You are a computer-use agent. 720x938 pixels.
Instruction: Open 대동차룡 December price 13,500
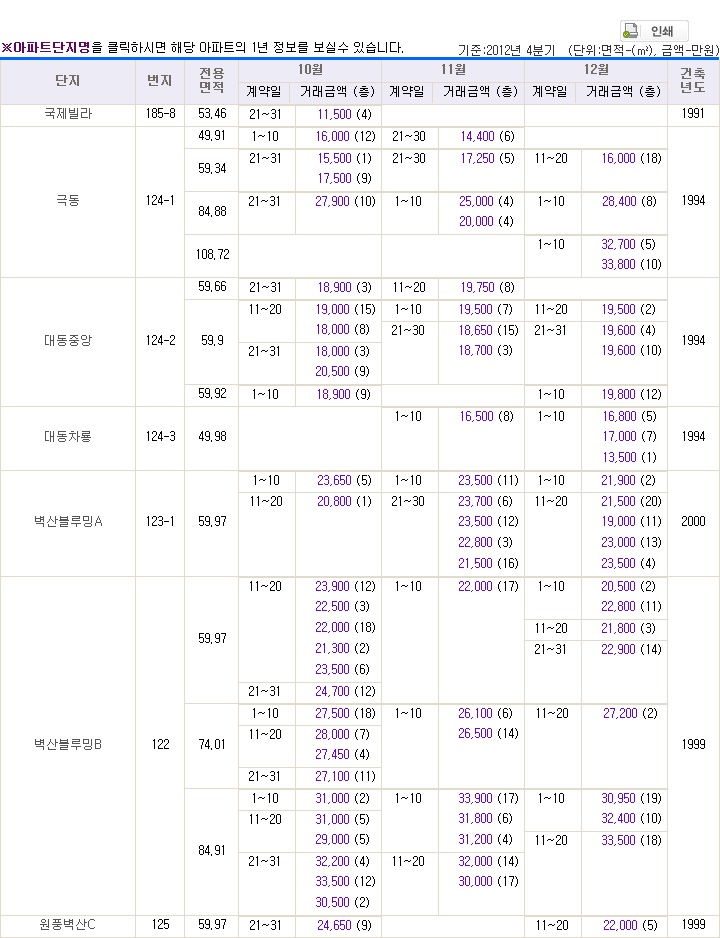click(x=620, y=458)
